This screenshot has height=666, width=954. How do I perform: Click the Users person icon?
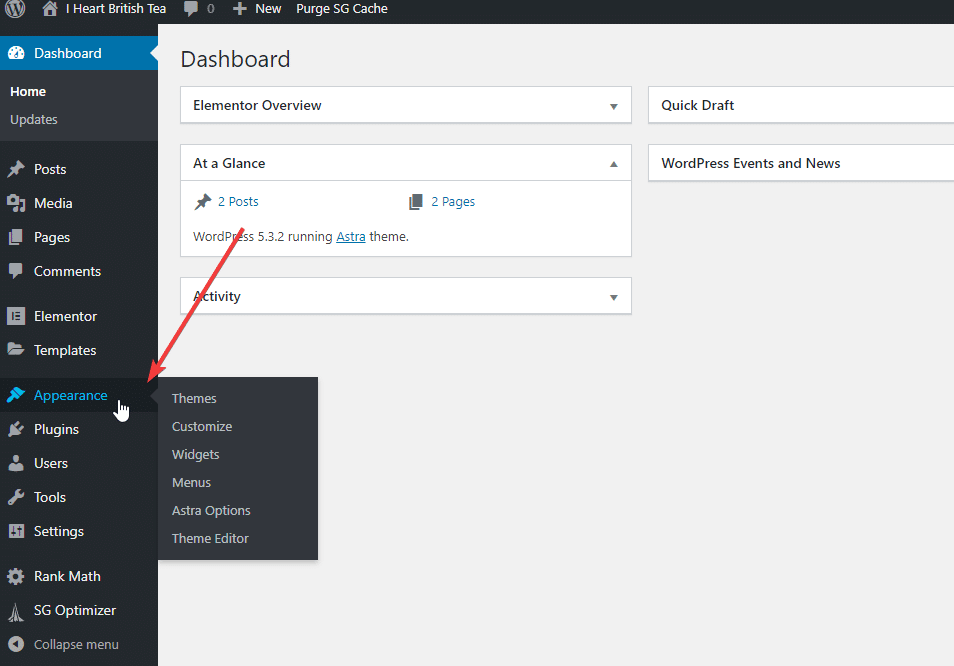pyautogui.click(x=16, y=463)
